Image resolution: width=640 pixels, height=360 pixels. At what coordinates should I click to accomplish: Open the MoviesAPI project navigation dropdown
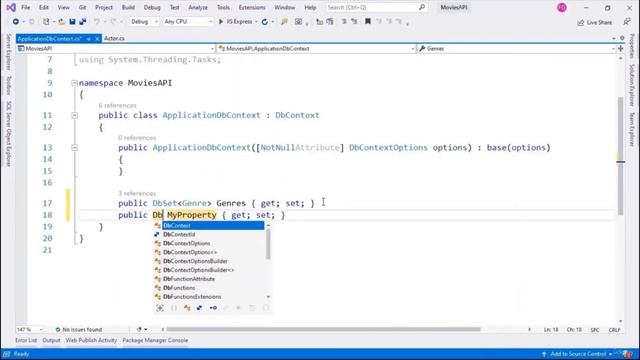click(116, 49)
